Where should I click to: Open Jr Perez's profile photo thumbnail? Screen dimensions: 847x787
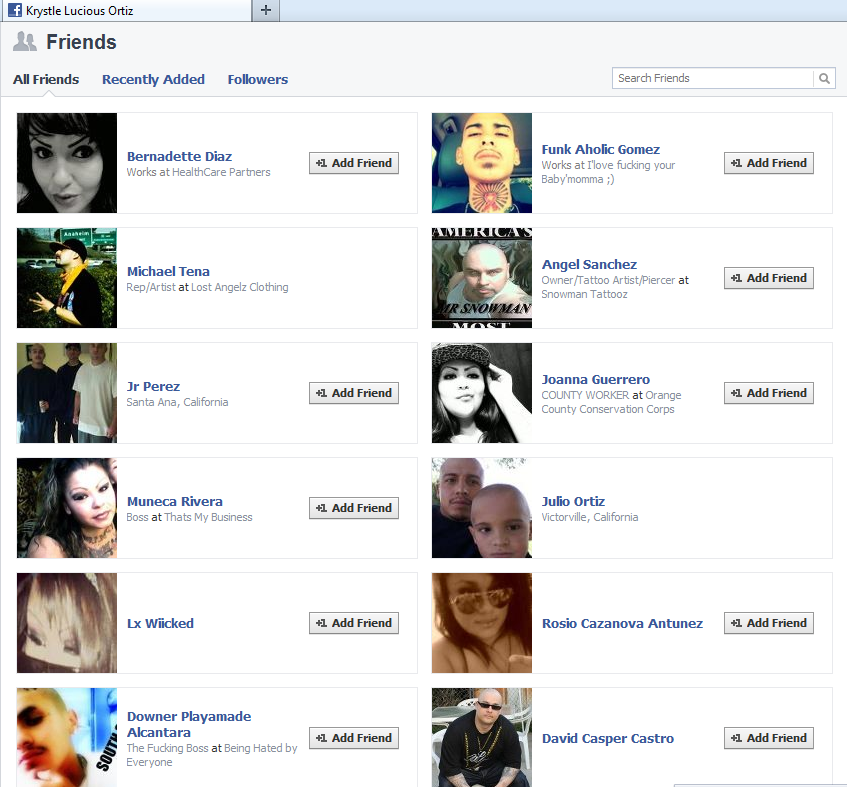point(67,393)
